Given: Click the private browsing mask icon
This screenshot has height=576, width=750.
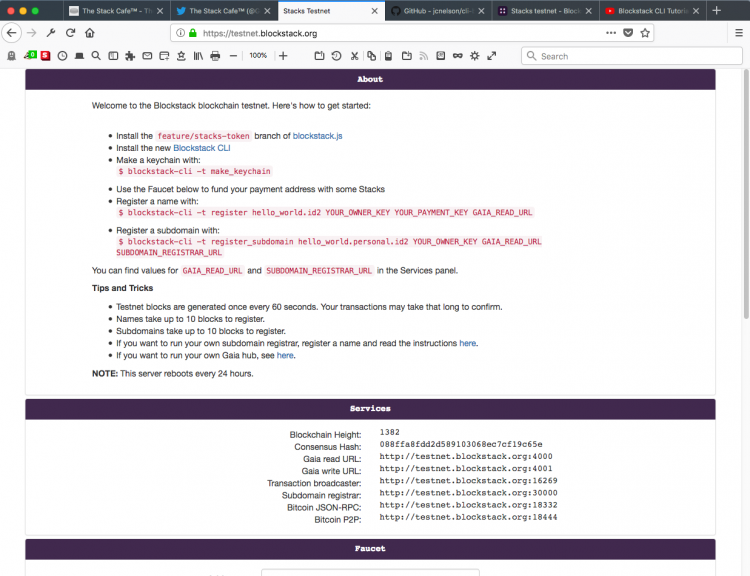Looking at the screenshot, I should (458, 56).
